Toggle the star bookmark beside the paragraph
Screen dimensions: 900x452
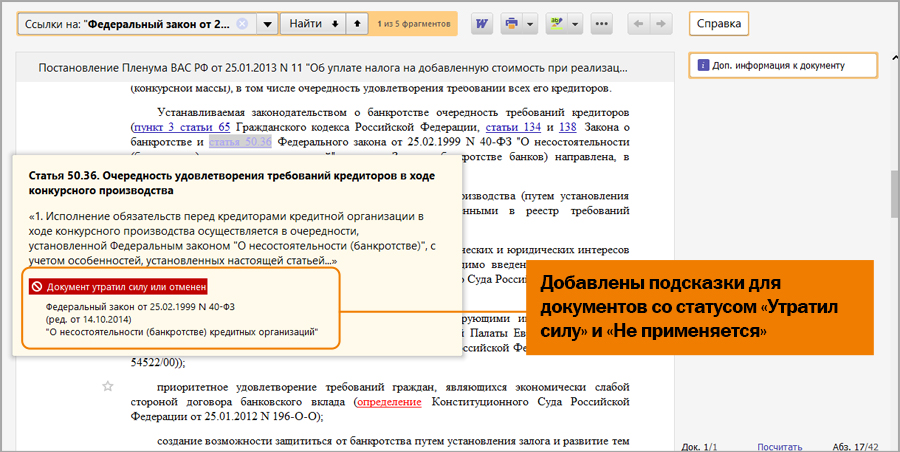point(108,385)
